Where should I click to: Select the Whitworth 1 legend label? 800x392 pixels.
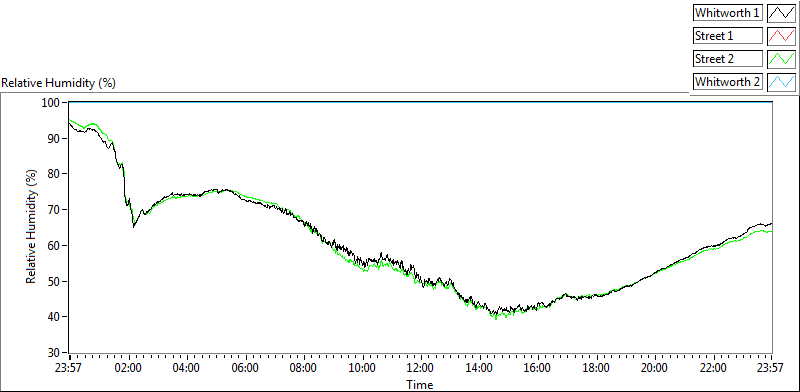[x=728, y=13]
